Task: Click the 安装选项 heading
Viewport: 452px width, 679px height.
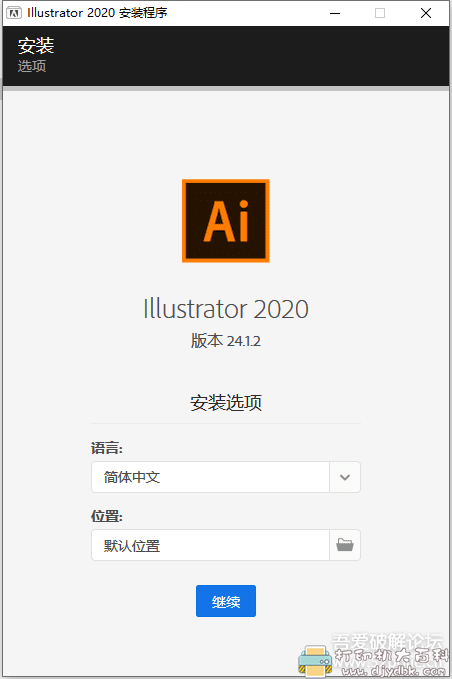Action: 226,402
